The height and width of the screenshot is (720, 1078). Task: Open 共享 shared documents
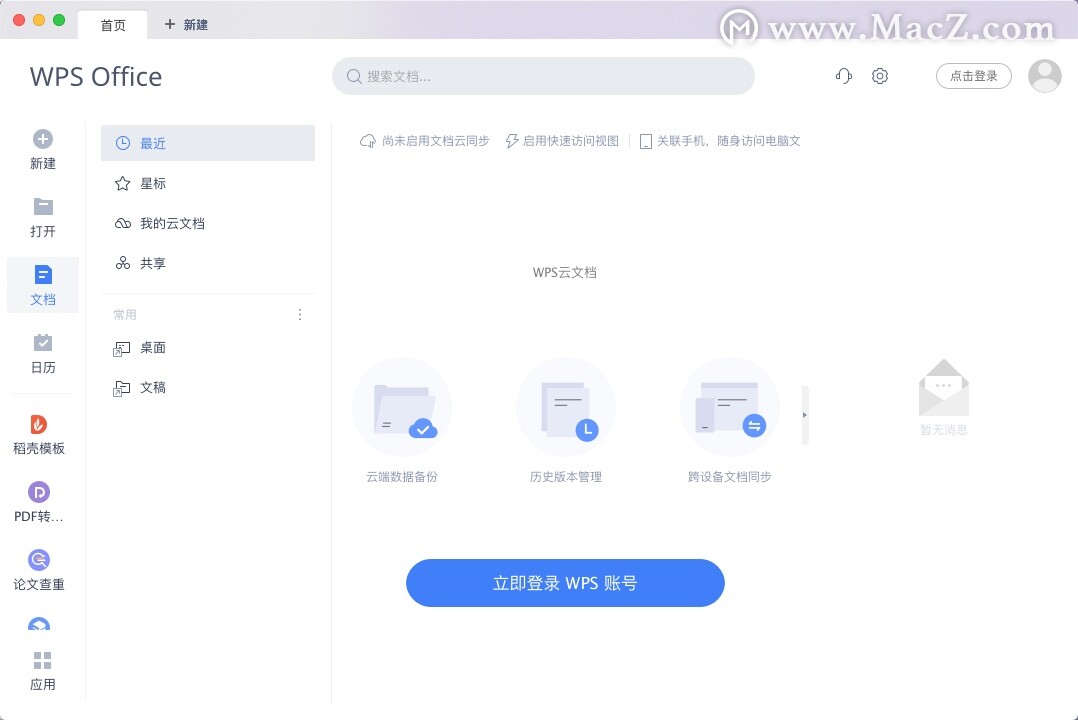click(208, 263)
